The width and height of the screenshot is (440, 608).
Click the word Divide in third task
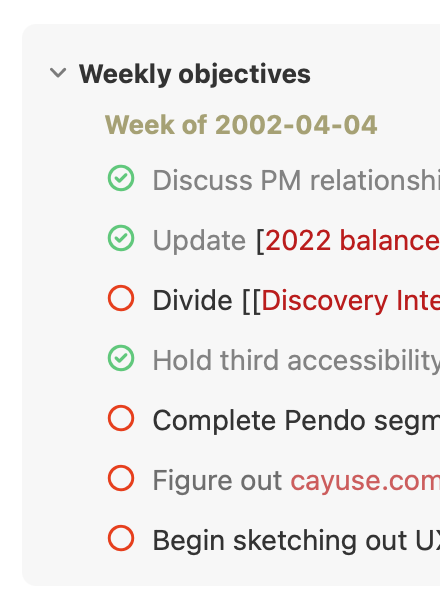[x=192, y=301]
